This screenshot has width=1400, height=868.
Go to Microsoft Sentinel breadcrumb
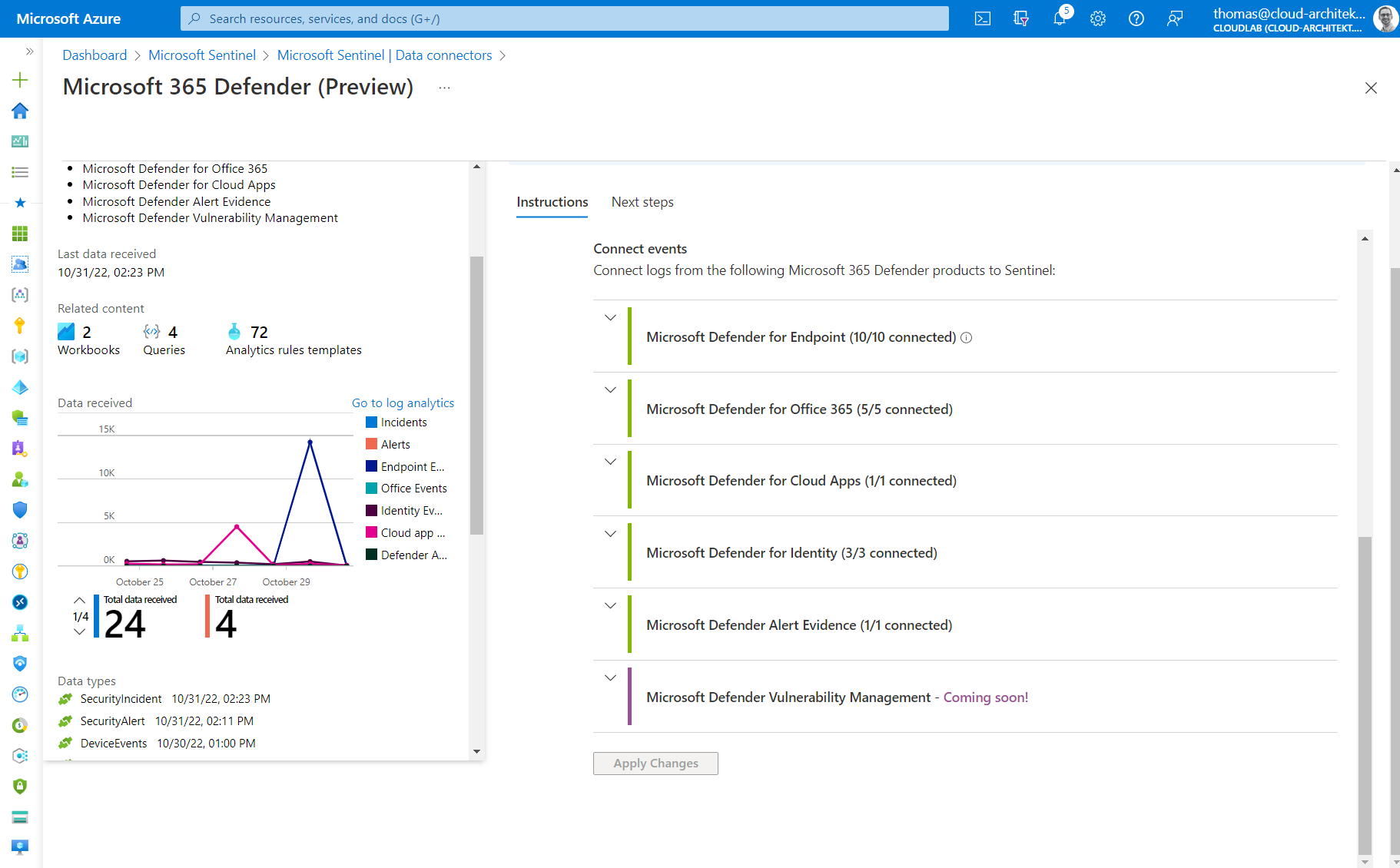pyautogui.click(x=202, y=55)
